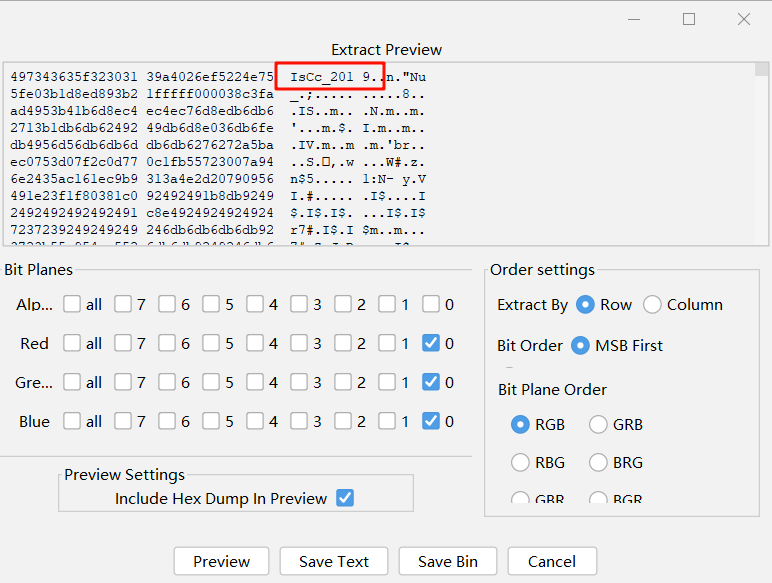Screen dimensions: 772x583
Task: Check Alpha bit plane 2
Action: (x=343, y=304)
